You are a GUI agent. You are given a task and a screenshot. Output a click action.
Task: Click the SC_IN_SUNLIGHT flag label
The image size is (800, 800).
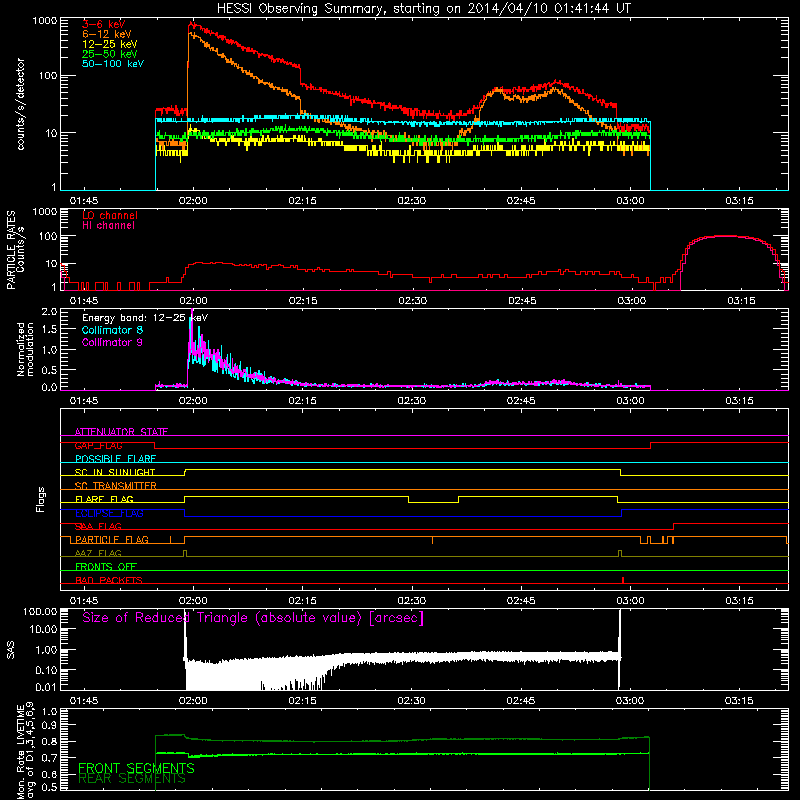115,472
